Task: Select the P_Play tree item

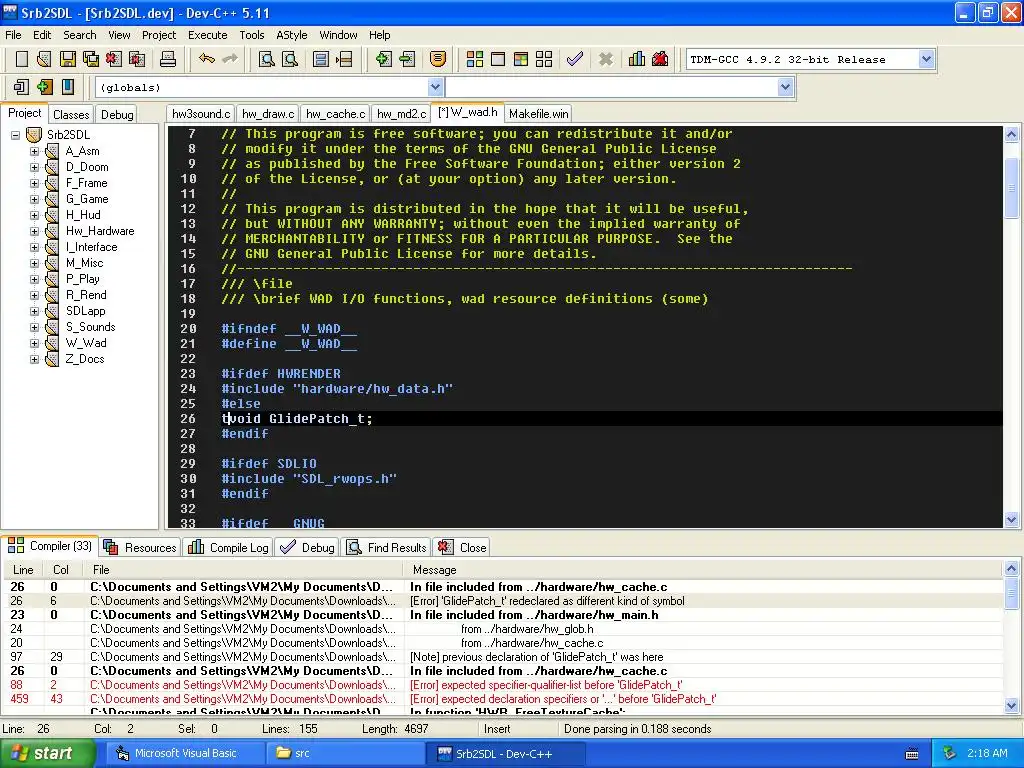Action: click(83, 279)
